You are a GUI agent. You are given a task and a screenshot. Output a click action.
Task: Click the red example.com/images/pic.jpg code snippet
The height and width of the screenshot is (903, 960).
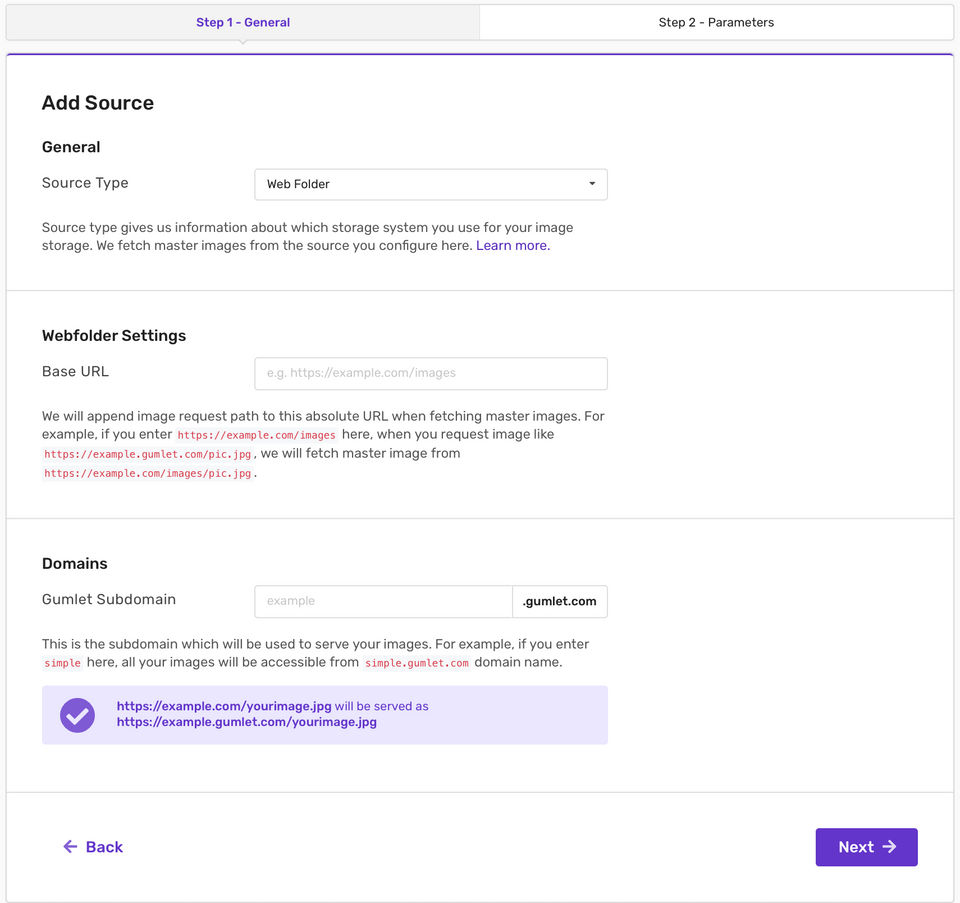147,473
